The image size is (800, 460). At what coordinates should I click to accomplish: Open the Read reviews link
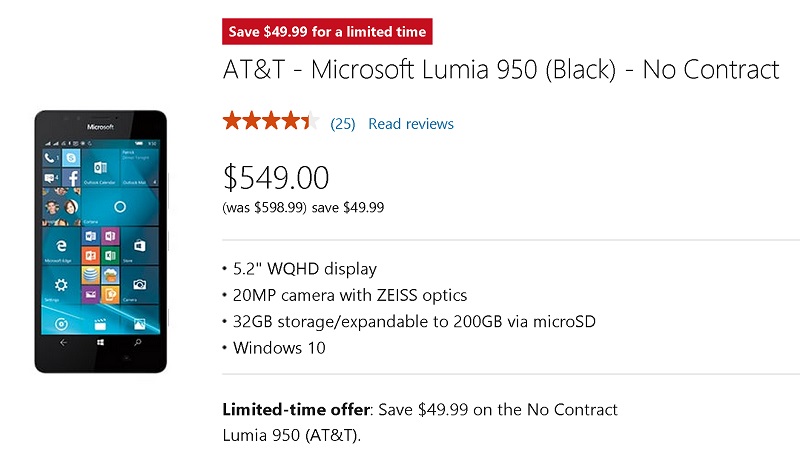coord(411,124)
